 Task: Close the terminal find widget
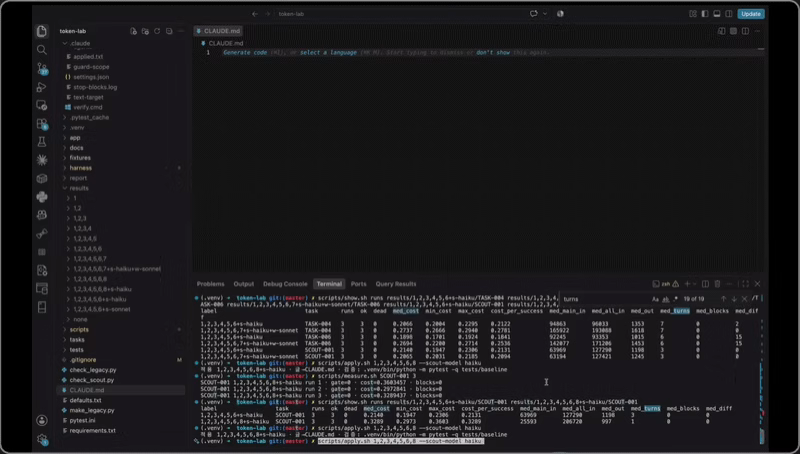coord(745,299)
